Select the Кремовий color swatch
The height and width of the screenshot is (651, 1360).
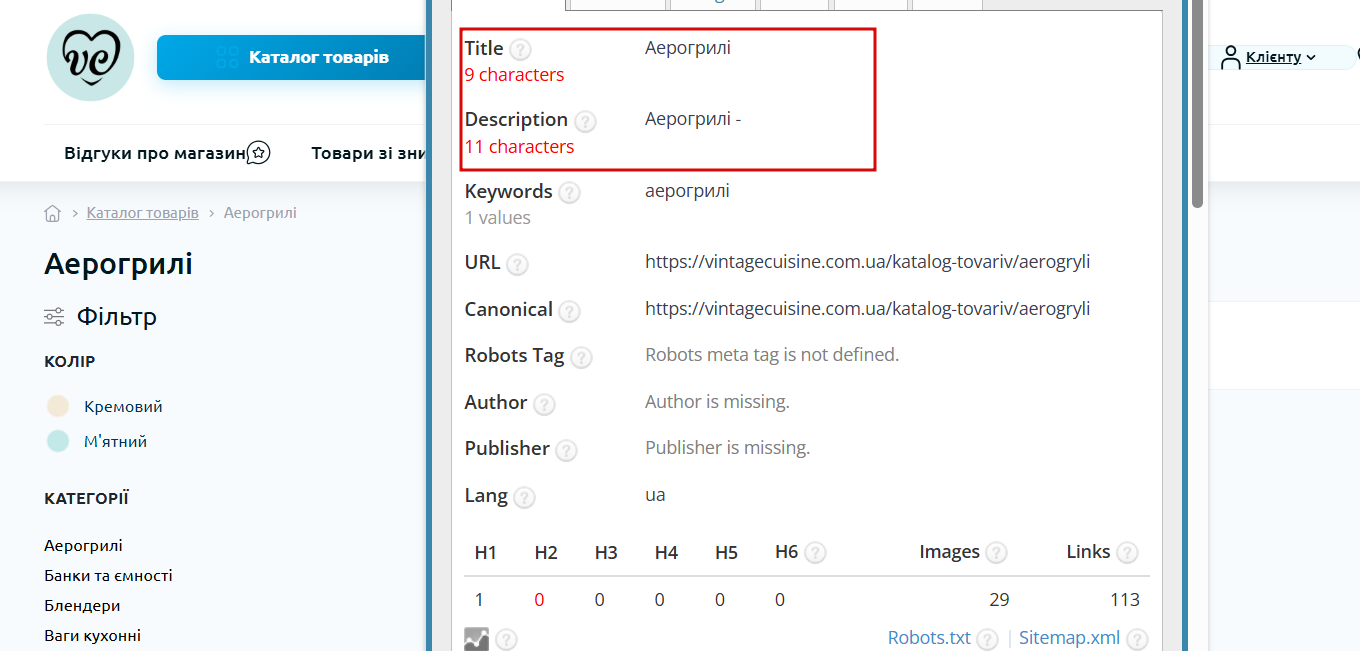pyautogui.click(x=58, y=406)
